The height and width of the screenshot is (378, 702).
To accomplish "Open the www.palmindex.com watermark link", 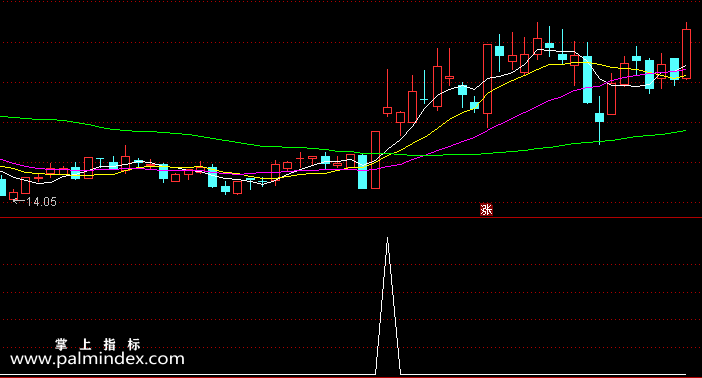I will pos(97,359).
